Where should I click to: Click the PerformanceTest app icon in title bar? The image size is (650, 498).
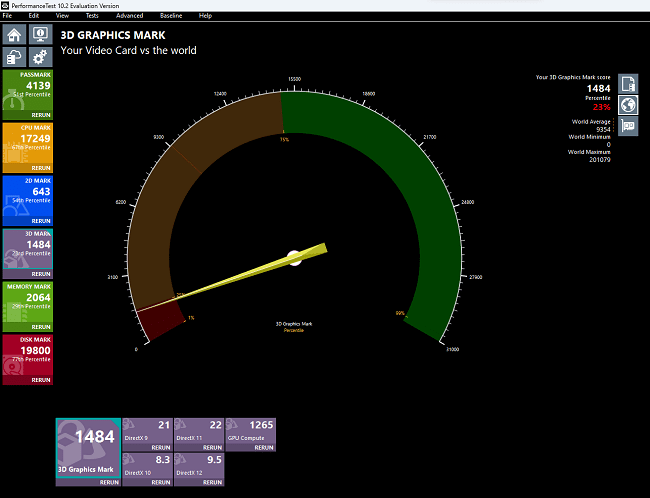pos(5,5)
